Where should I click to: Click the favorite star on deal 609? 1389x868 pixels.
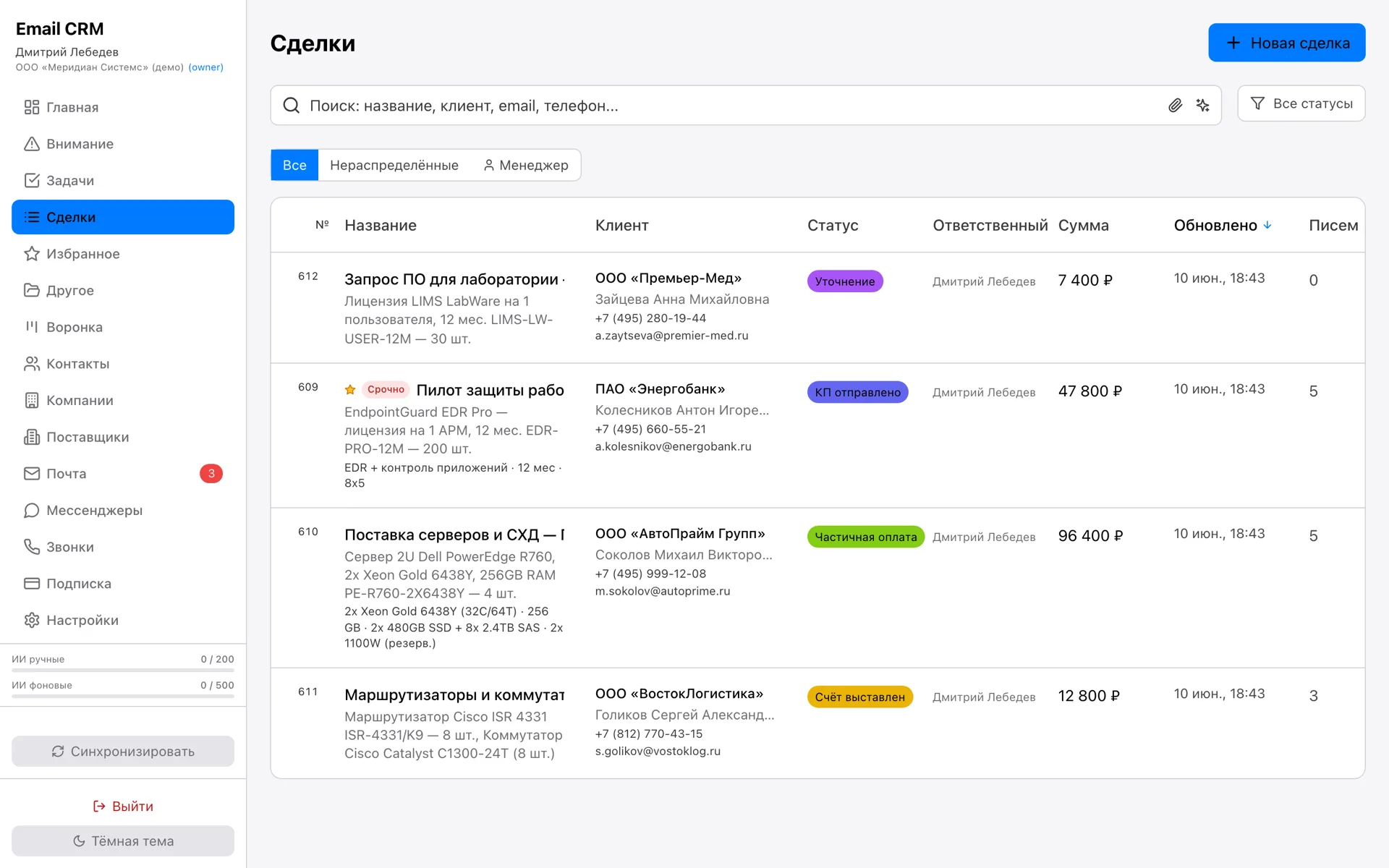pyautogui.click(x=350, y=390)
